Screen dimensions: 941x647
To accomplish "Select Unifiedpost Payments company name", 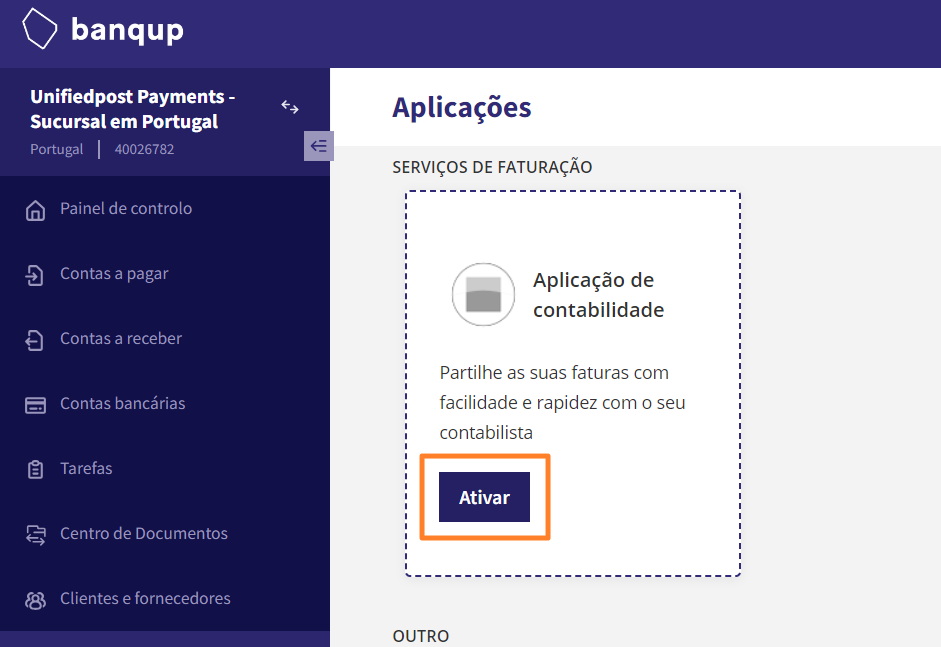I will click(133, 109).
